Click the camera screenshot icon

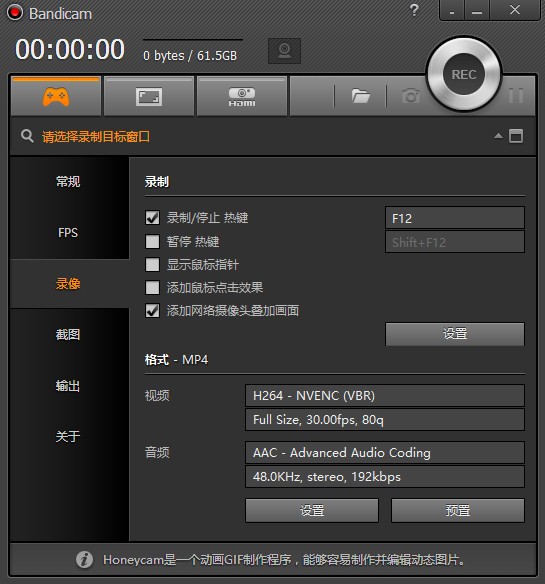pos(411,96)
